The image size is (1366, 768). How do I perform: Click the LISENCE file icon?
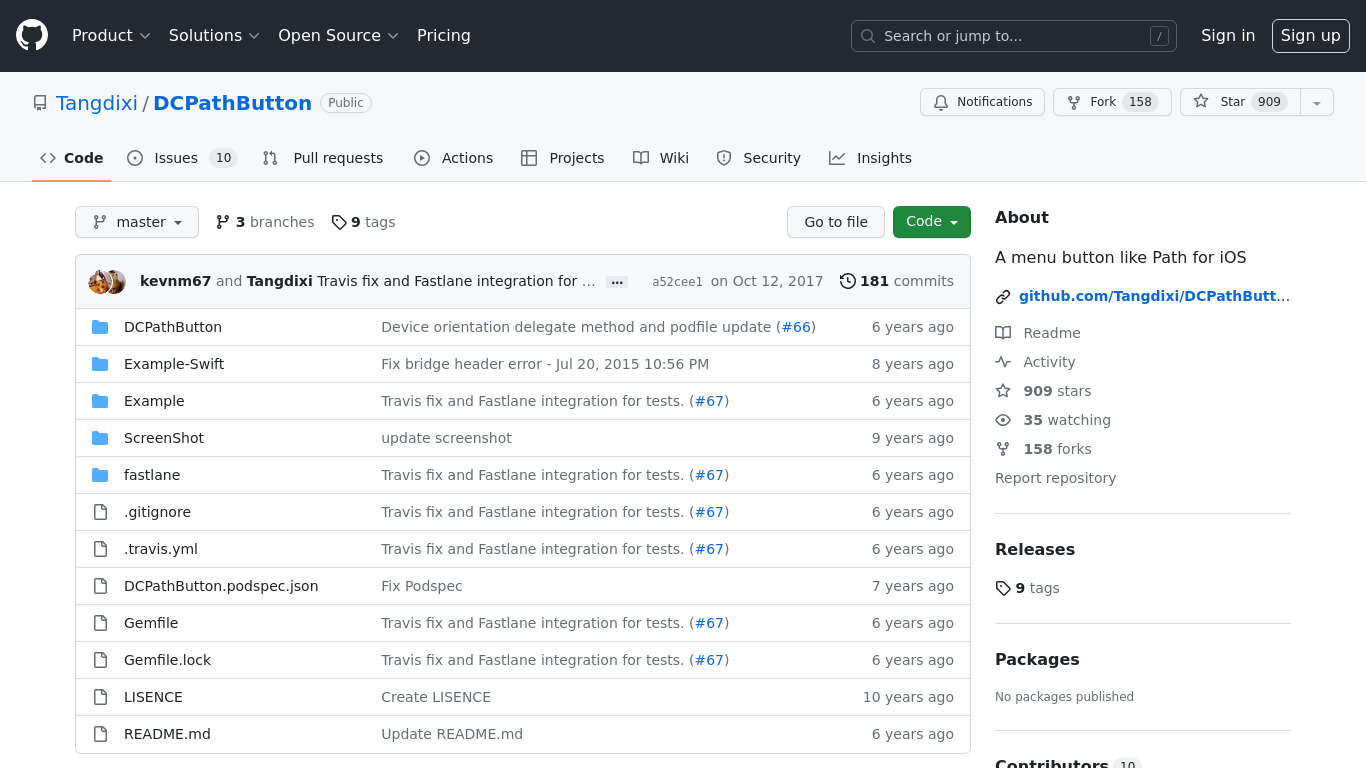(x=100, y=697)
